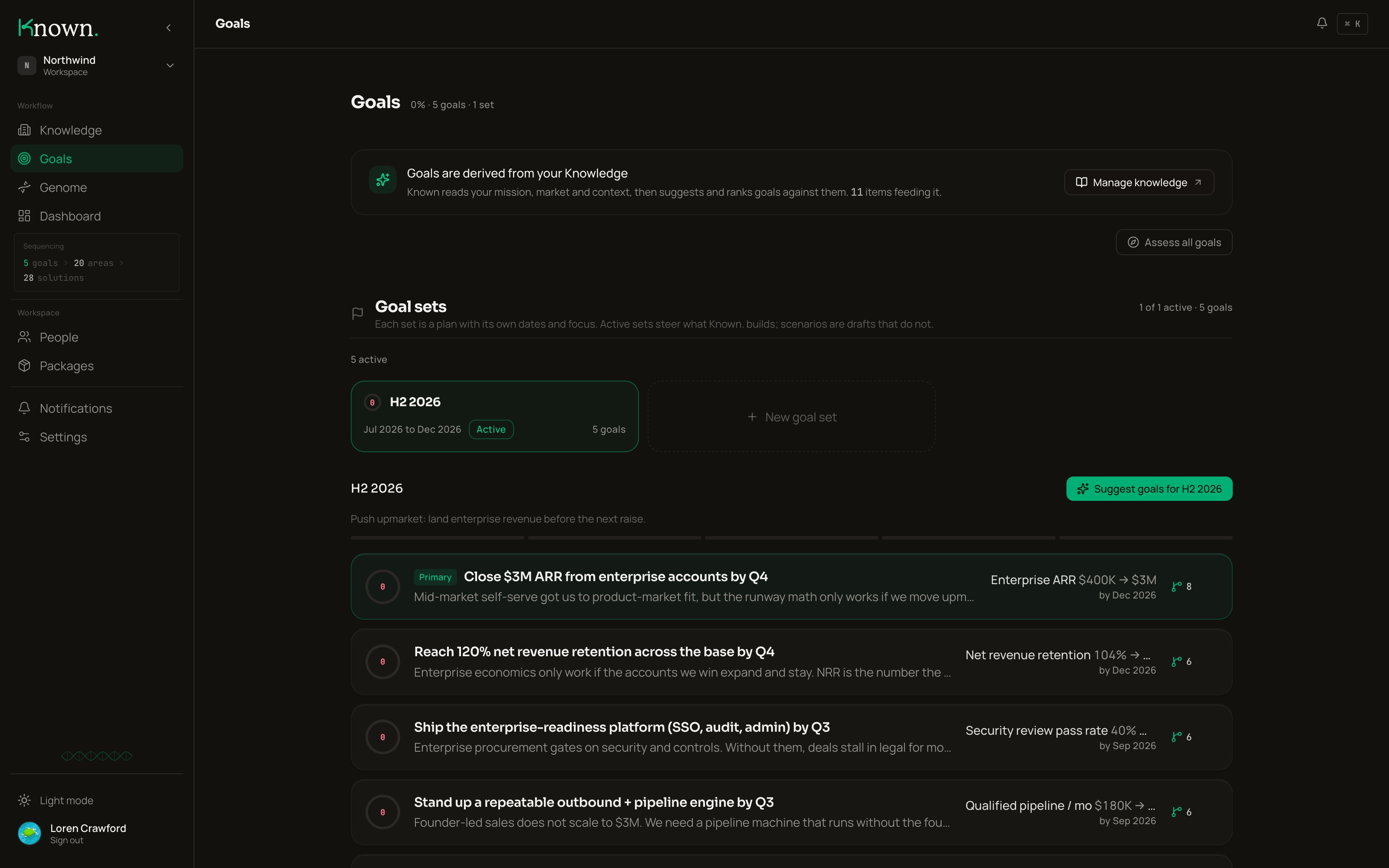
Task: Create a new goal set
Action: [x=791, y=417]
